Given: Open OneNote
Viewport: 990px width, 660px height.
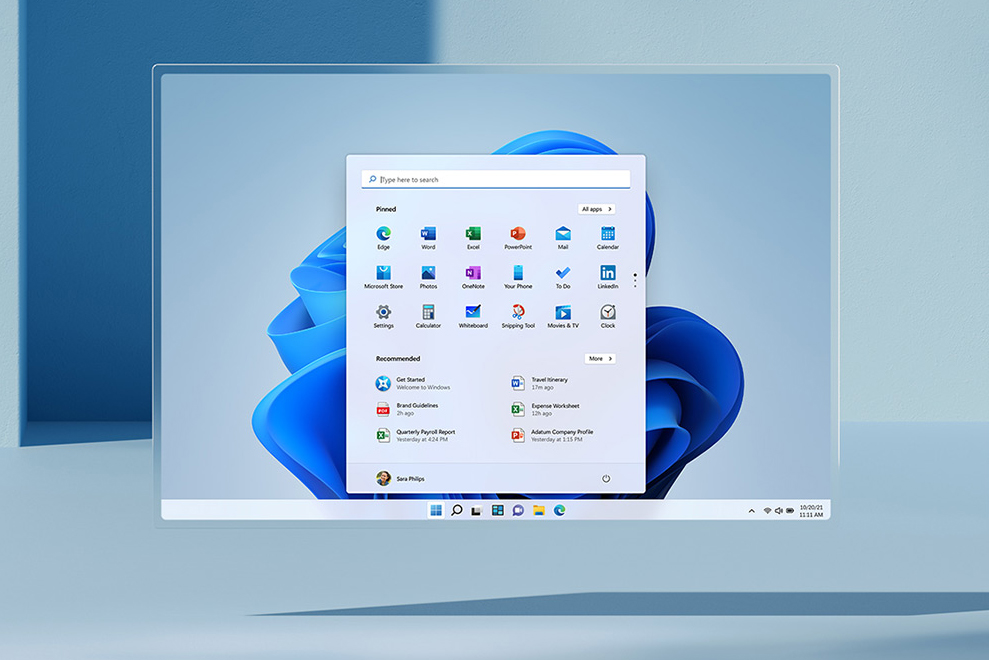Looking at the screenshot, I should coord(473,277).
